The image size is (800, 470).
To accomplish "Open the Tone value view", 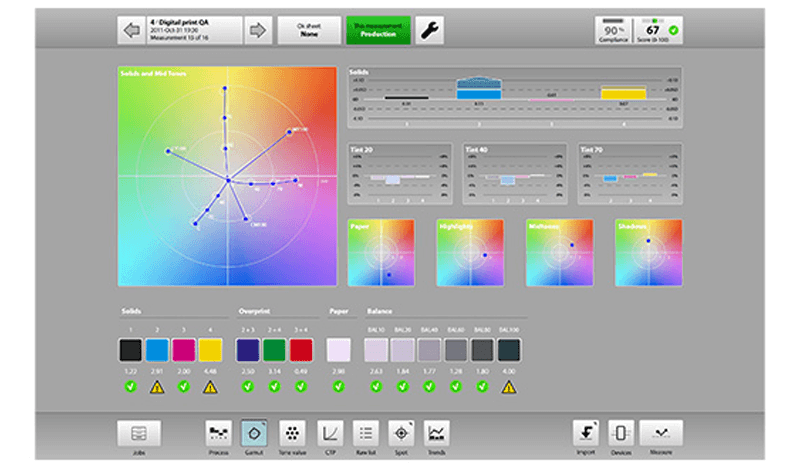I will [292, 434].
